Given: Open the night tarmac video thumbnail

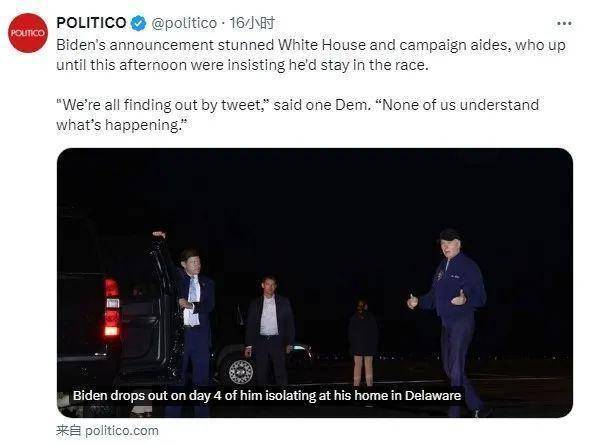Looking at the screenshot, I should click(x=315, y=282).
